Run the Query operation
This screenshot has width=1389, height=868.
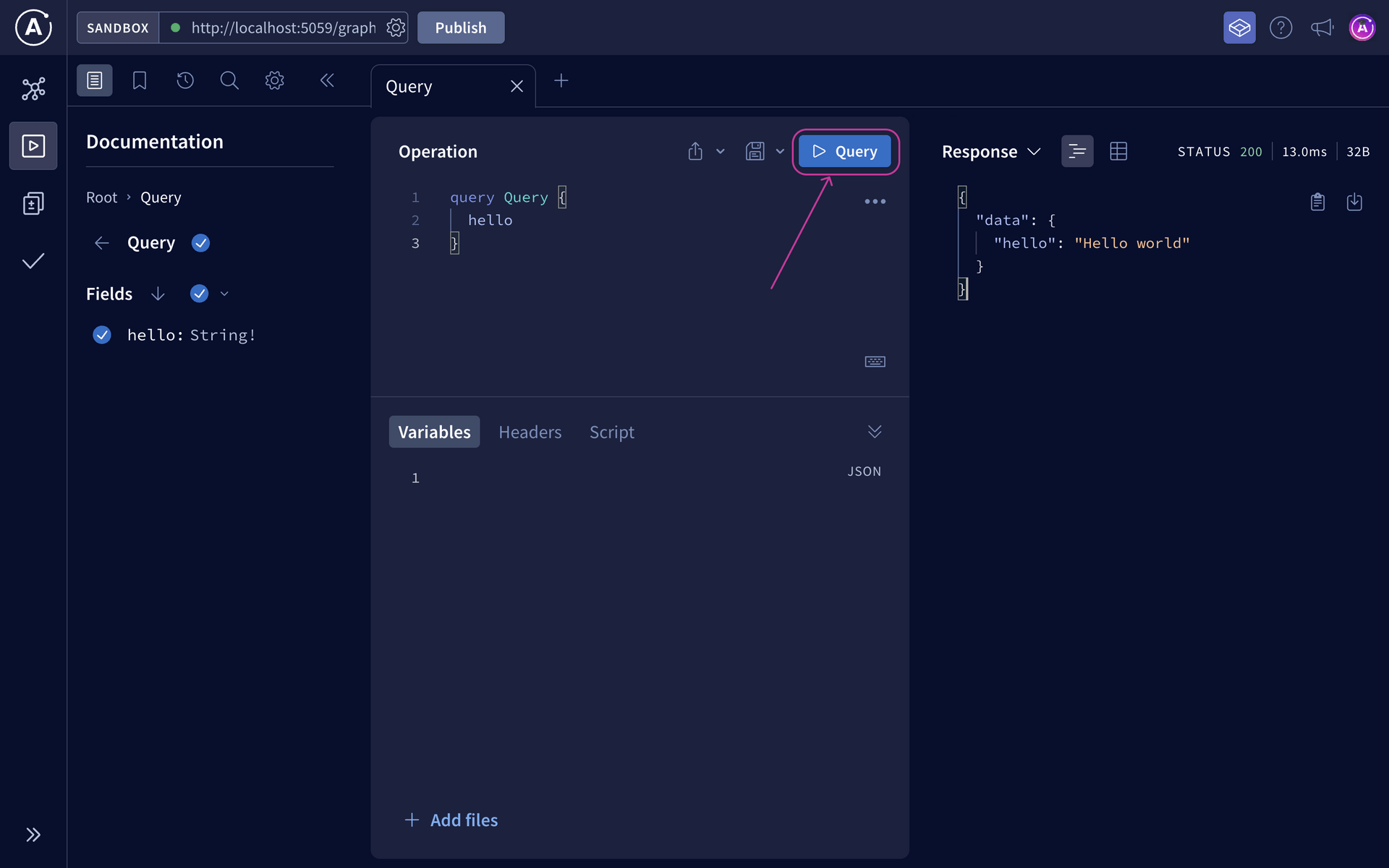pyautogui.click(x=845, y=151)
